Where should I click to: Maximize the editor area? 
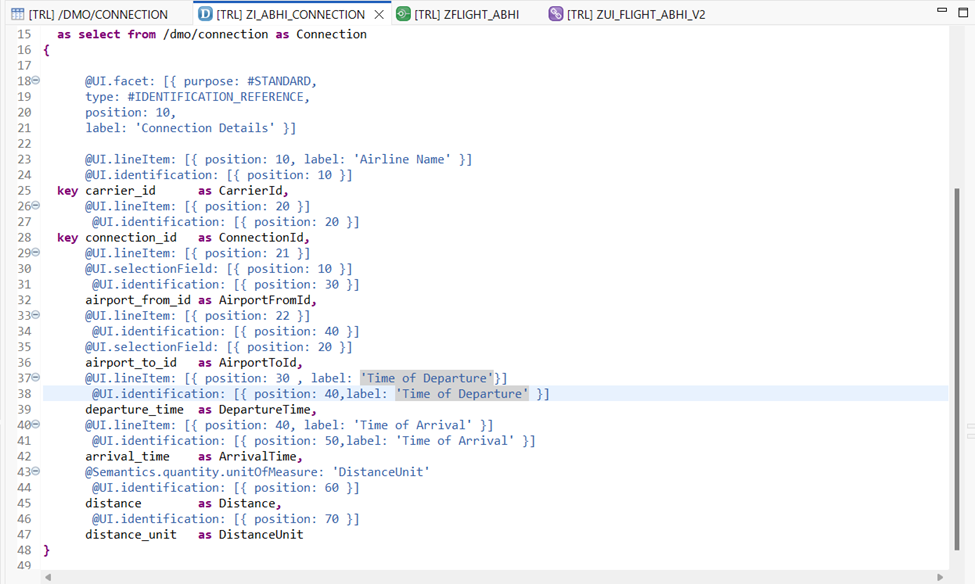[x=962, y=9]
